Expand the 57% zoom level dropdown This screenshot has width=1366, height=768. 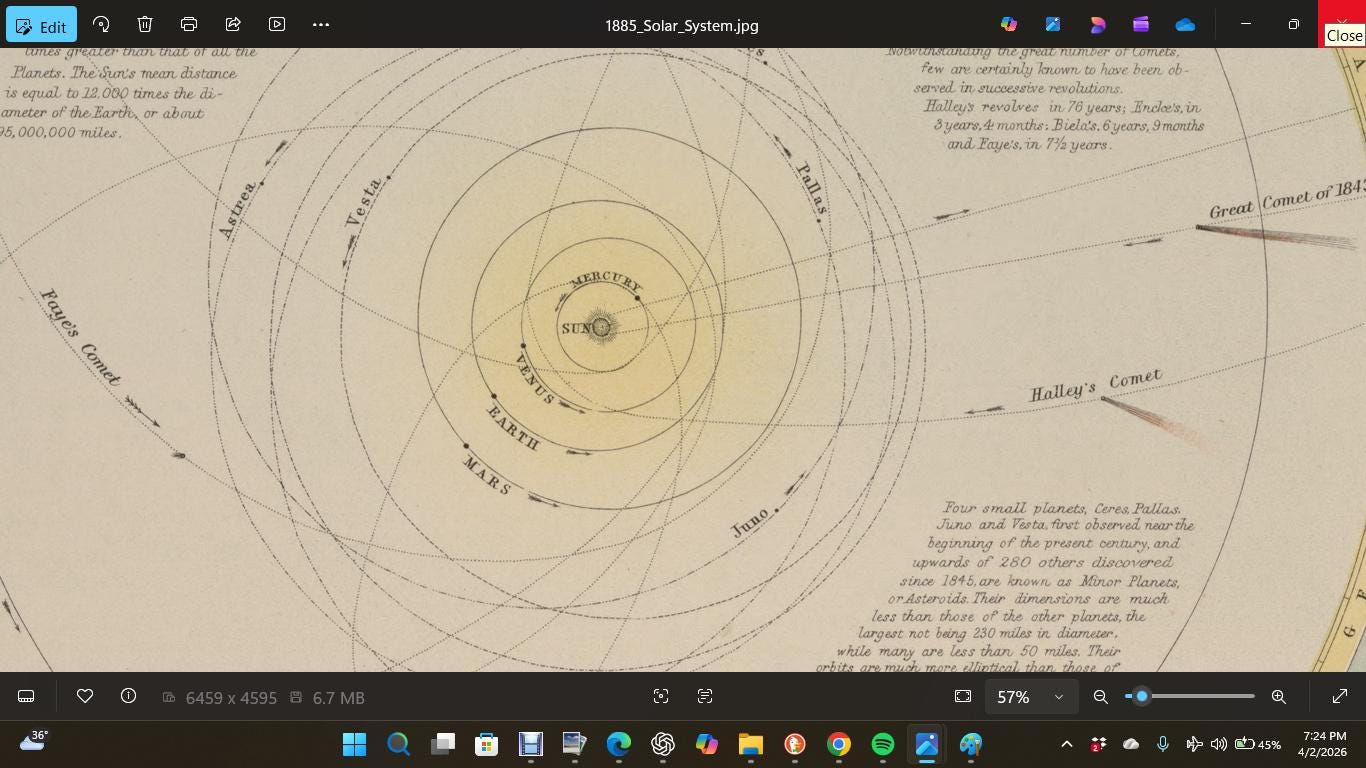tap(1030, 697)
